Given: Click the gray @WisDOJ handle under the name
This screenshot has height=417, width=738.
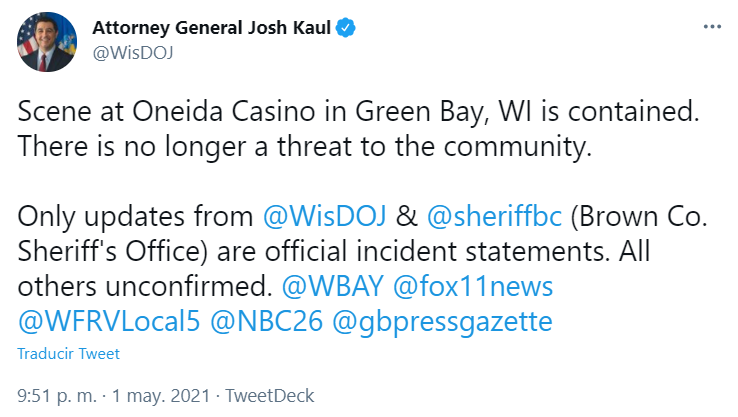Looking at the screenshot, I should [134, 52].
